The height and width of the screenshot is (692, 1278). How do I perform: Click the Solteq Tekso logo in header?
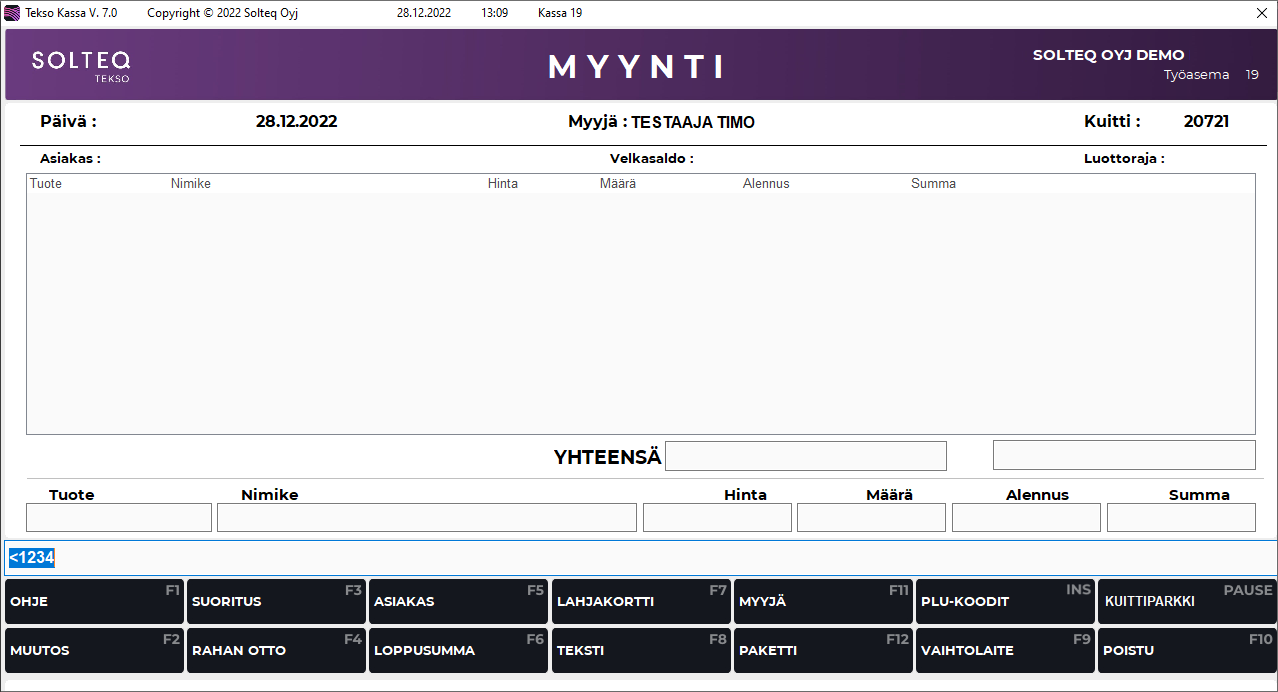pyautogui.click(x=81, y=65)
